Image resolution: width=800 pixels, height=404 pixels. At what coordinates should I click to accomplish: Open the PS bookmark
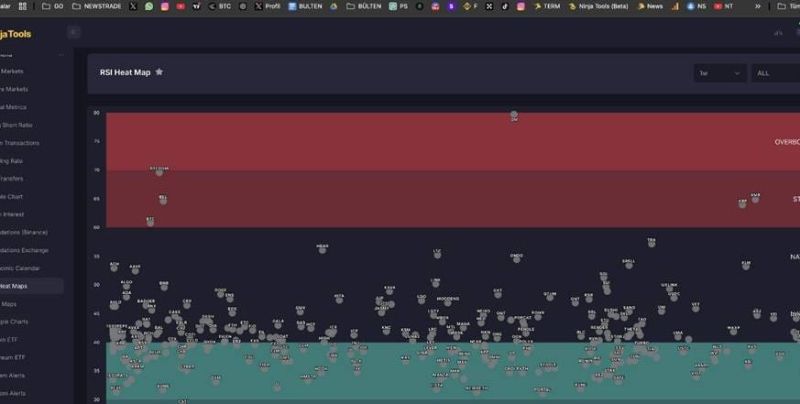click(x=398, y=6)
